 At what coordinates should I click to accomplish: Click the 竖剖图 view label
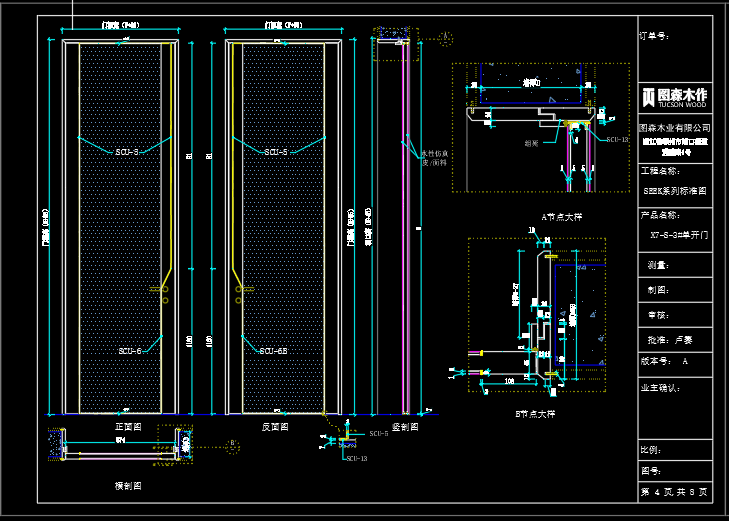[404, 427]
